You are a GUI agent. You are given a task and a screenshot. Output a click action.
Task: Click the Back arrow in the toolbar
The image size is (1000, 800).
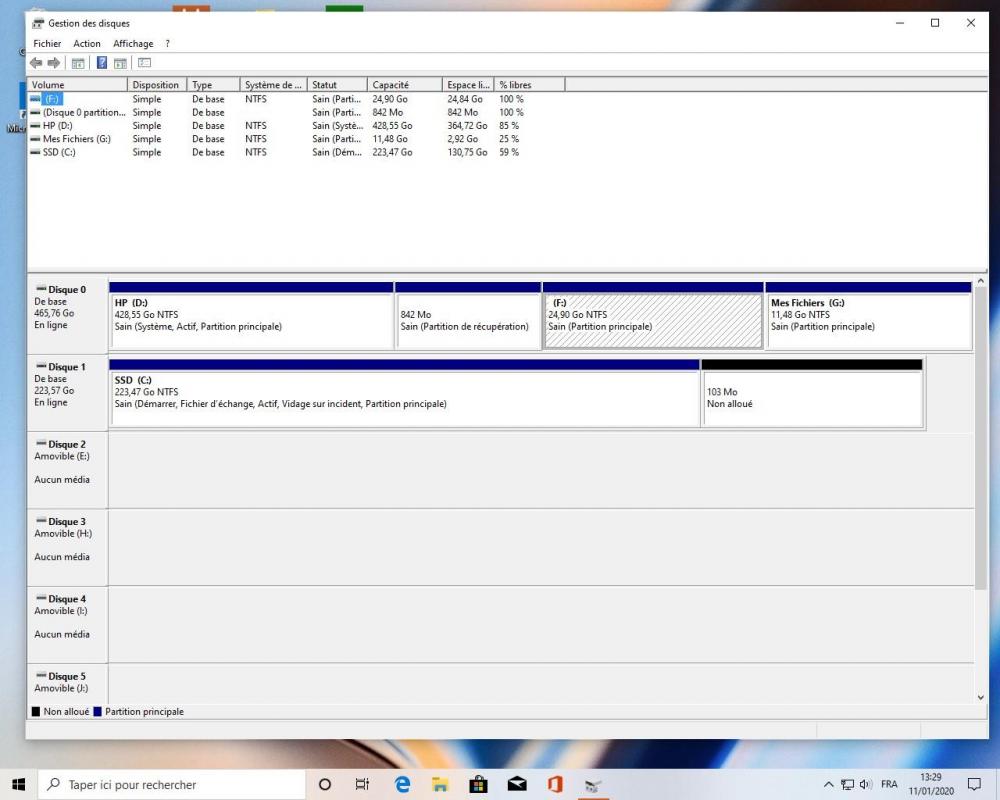[36, 63]
